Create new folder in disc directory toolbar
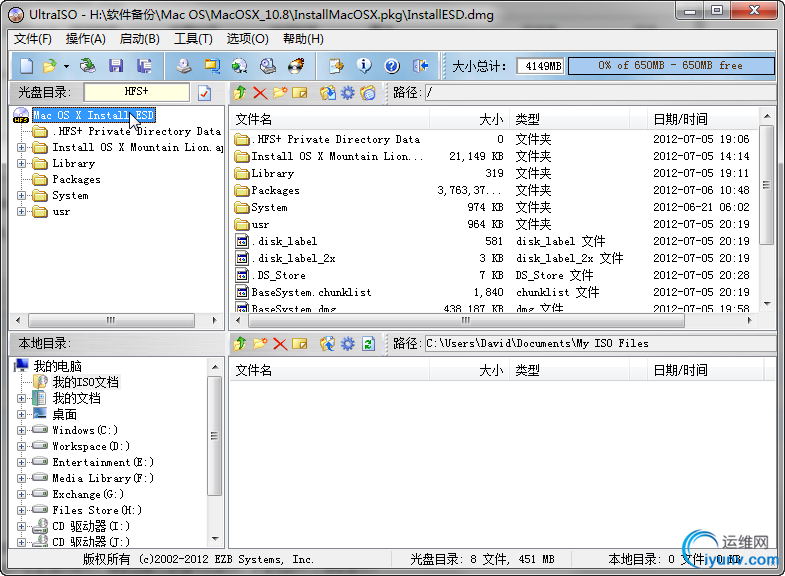The height and width of the screenshot is (576, 785). [280, 93]
